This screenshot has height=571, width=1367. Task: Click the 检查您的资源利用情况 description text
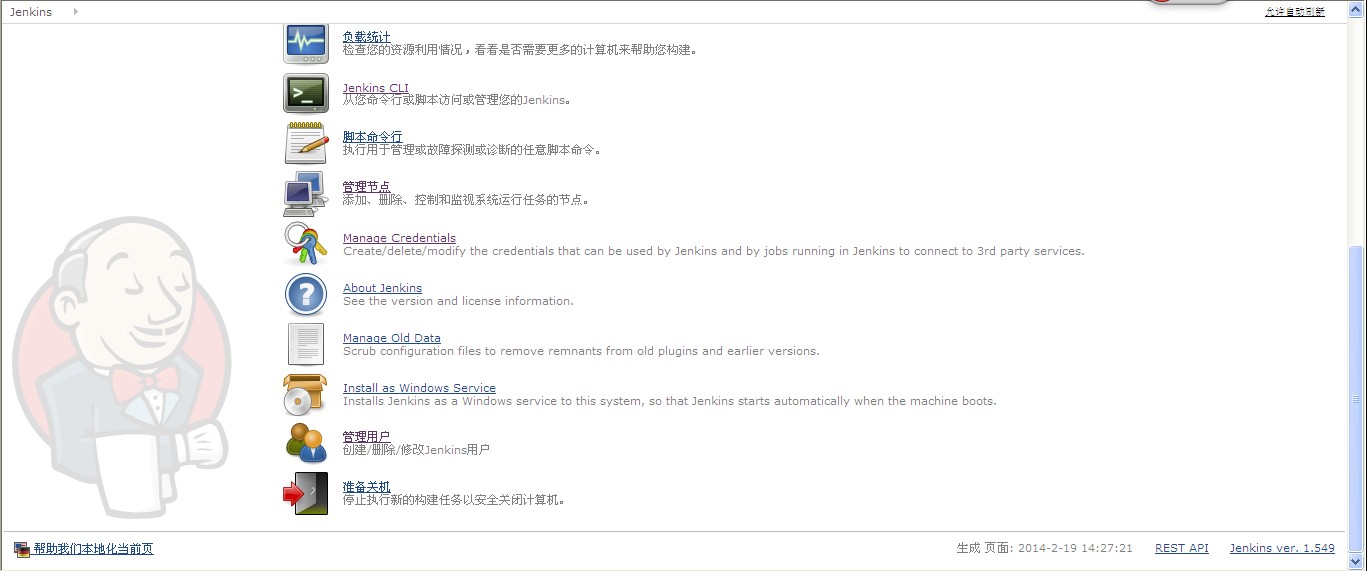[520, 50]
